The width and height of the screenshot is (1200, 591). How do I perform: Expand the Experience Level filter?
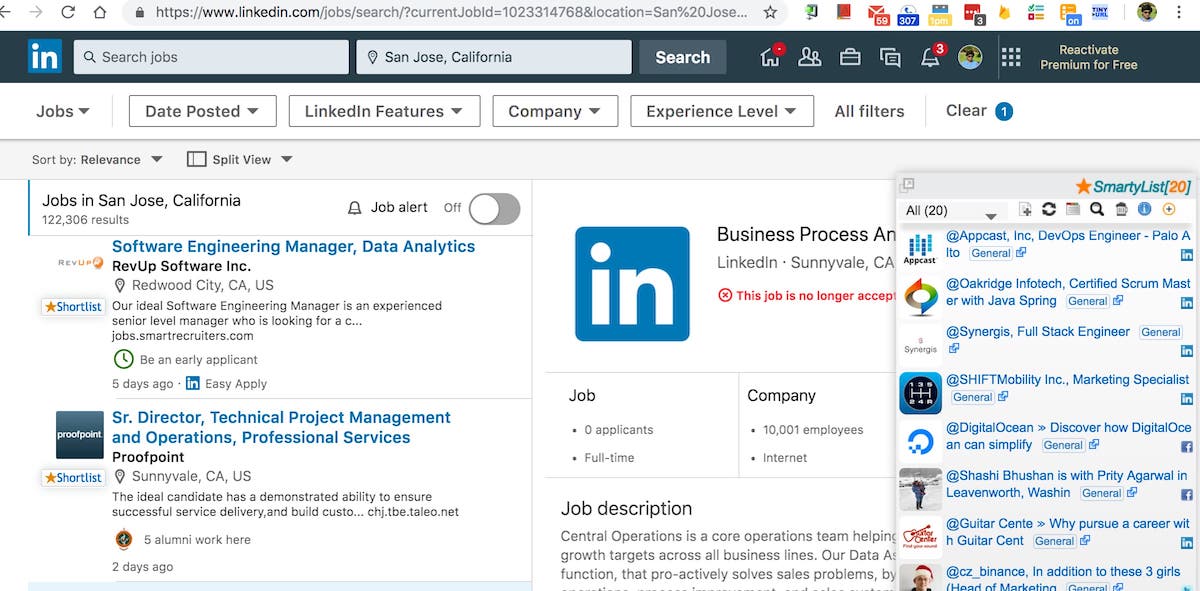point(721,111)
